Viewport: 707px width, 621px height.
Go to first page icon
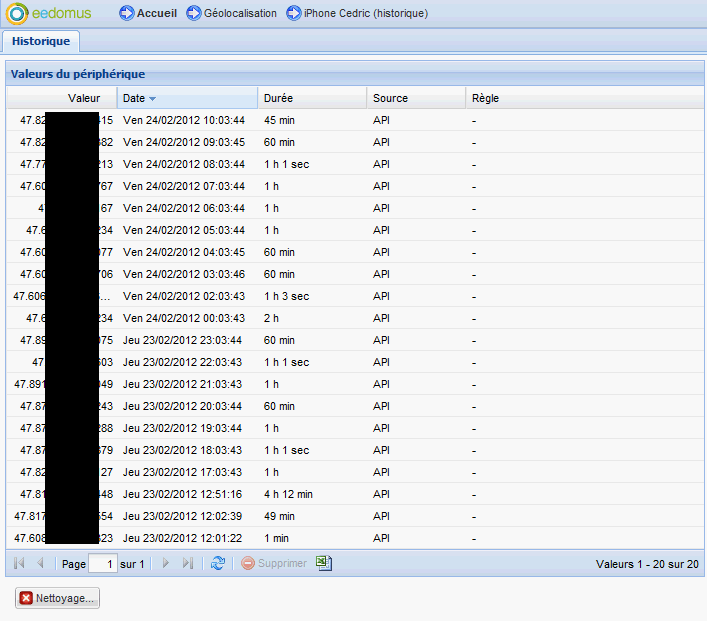coord(19,563)
